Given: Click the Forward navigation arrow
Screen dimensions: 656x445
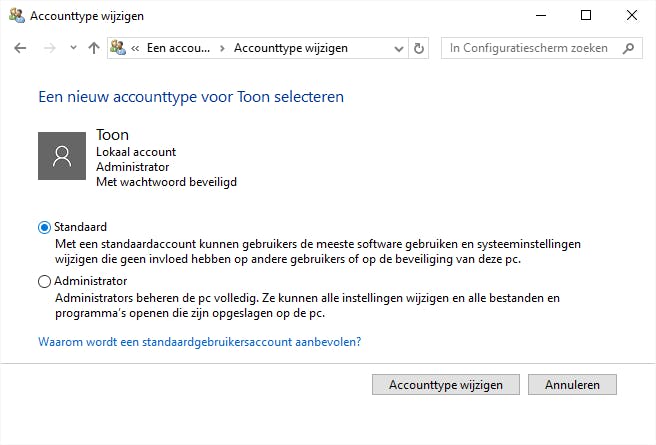Looking at the screenshot, I should tap(47, 48).
